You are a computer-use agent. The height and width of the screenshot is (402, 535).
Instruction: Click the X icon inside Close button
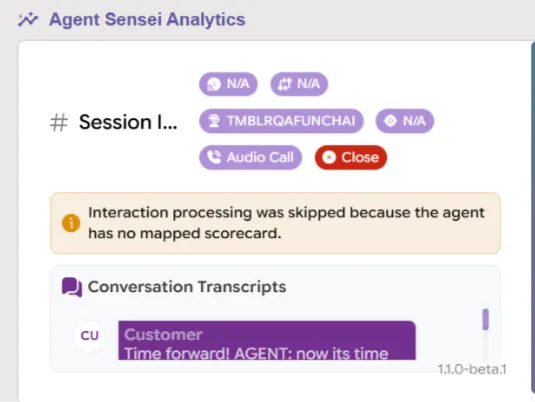(329, 157)
